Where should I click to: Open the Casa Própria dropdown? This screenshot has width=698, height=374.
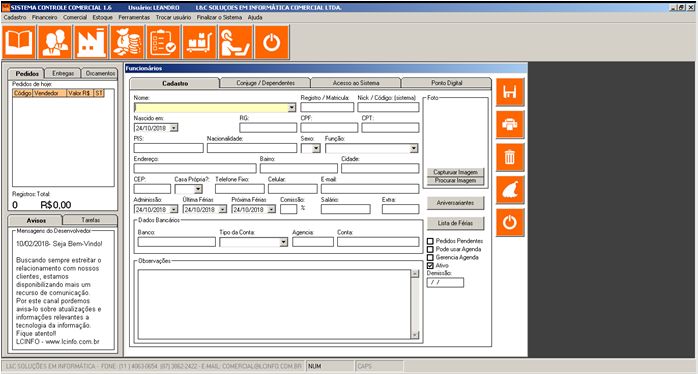(x=198, y=189)
